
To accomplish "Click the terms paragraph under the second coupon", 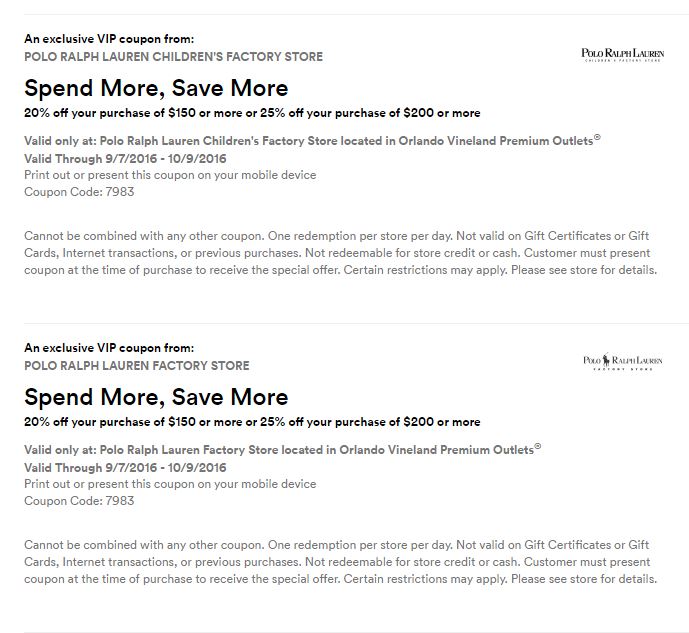I will tap(340, 561).
